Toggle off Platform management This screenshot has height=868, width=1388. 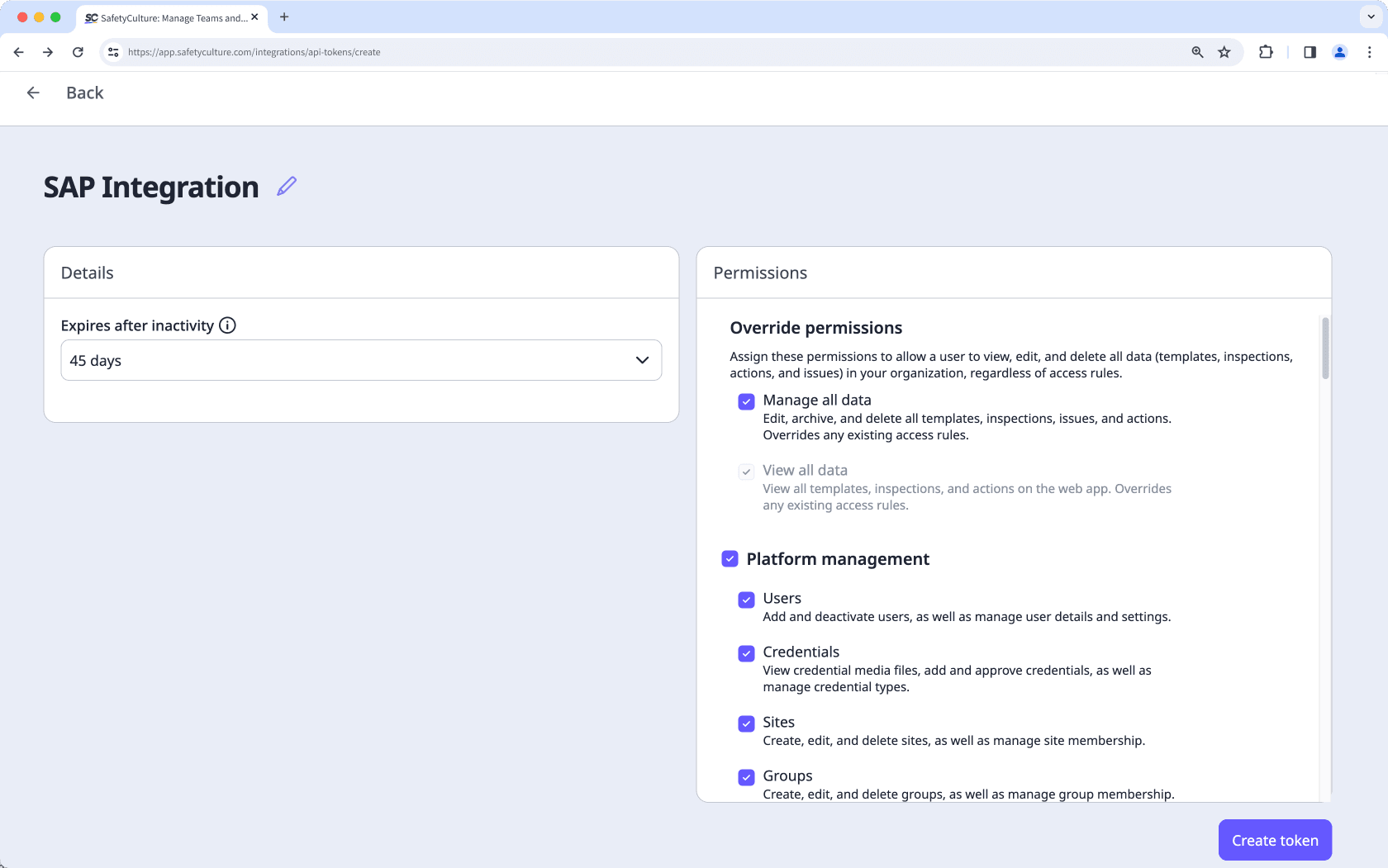point(730,559)
